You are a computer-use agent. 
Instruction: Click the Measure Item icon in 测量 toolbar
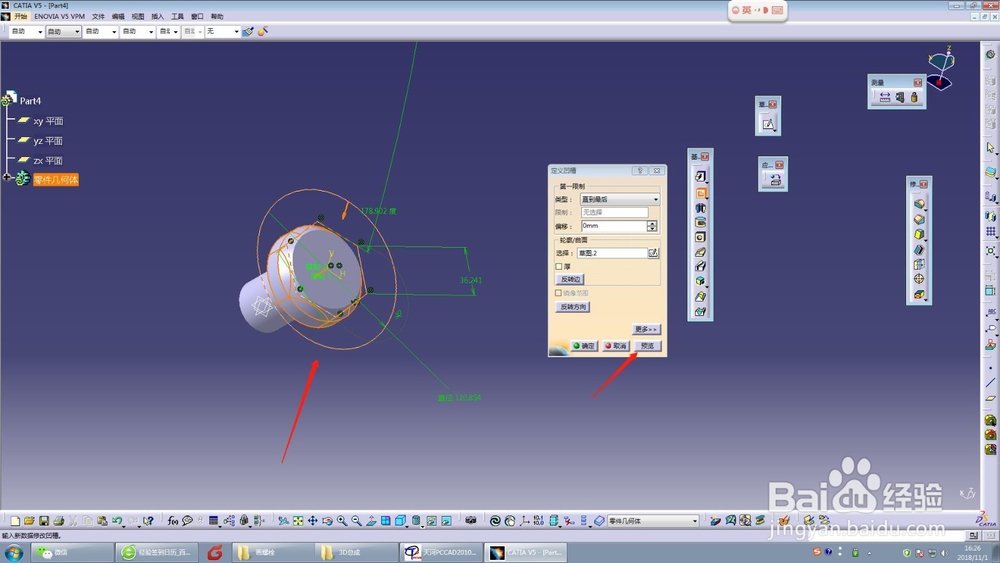(900, 98)
